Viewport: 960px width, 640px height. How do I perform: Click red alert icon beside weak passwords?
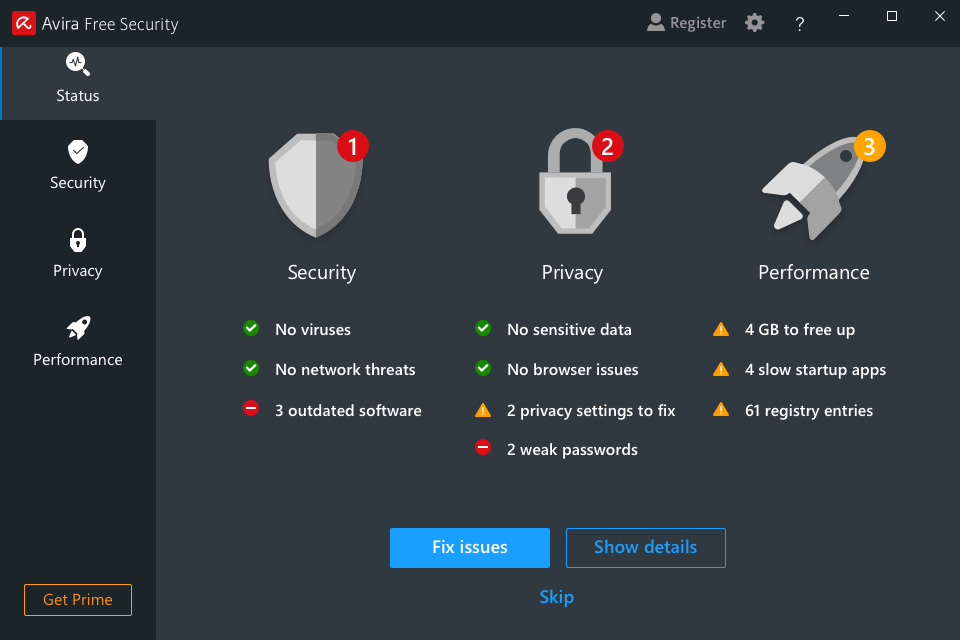483,448
